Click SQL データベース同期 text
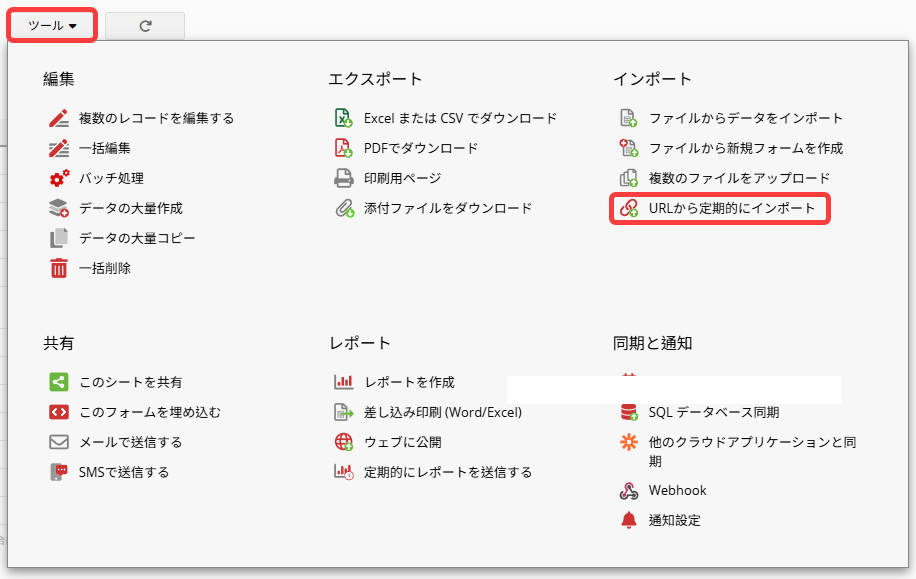The height and width of the screenshot is (579, 916). pyautogui.click(x=714, y=412)
